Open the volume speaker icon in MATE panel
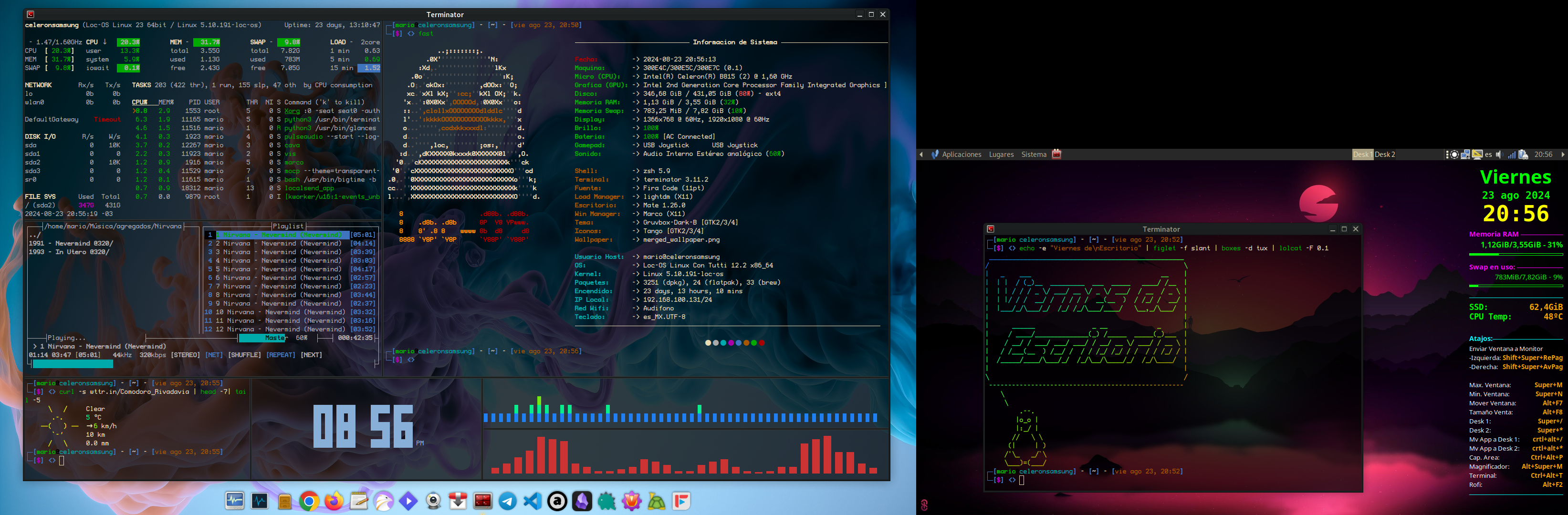This screenshot has height=515, width=1568. coord(1499,154)
